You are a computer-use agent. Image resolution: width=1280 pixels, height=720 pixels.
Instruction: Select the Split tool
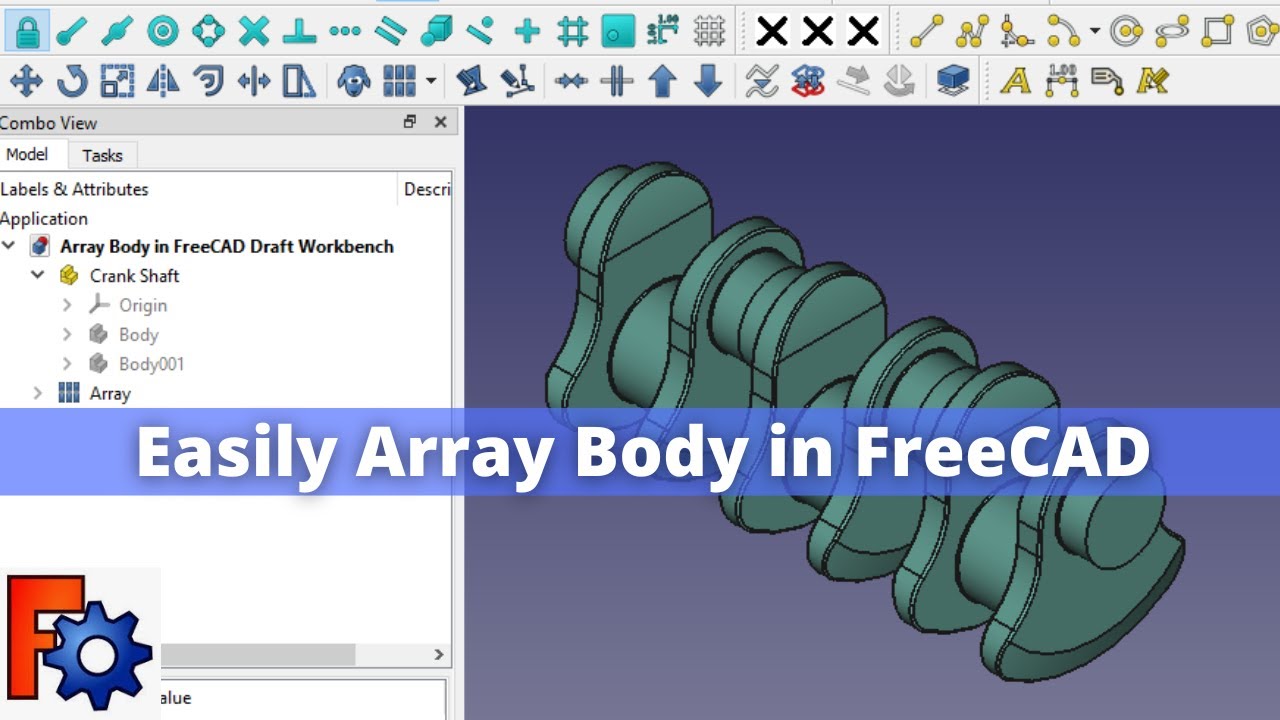coord(617,80)
